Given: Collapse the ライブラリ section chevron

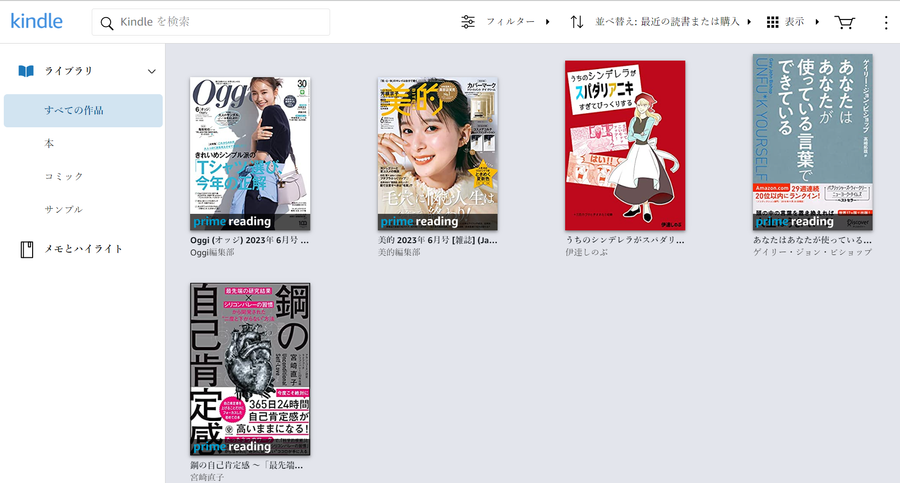Looking at the screenshot, I should click(152, 71).
